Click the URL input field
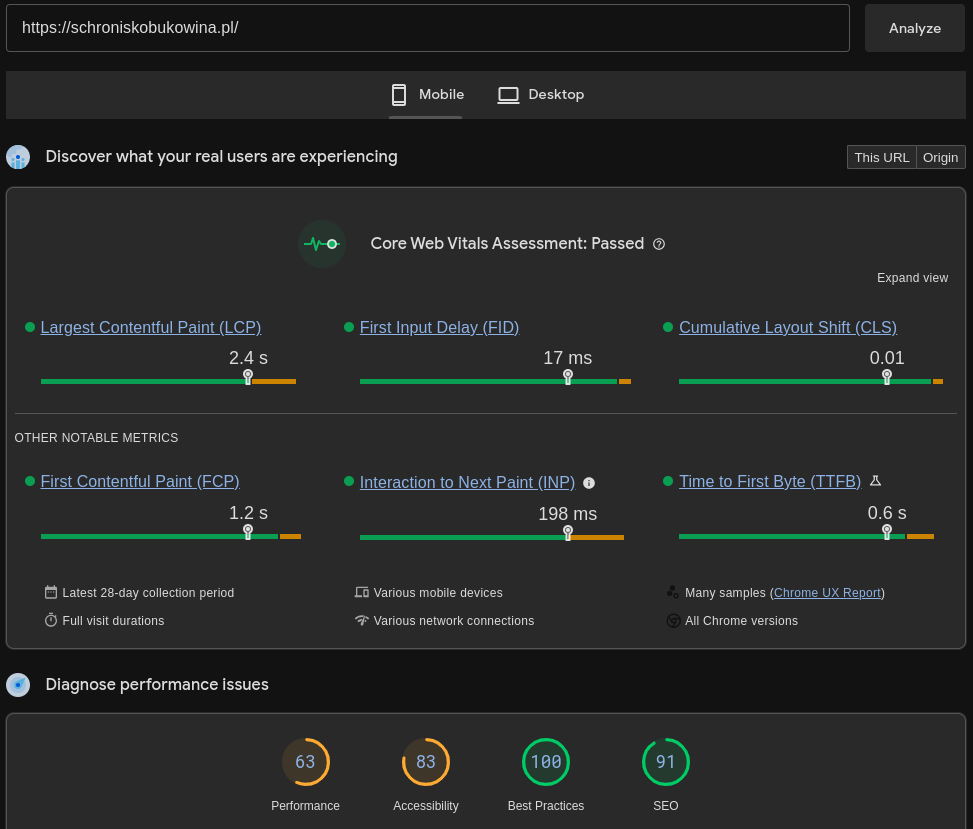This screenshot has width=973, height=829. [x=427, y=28]
